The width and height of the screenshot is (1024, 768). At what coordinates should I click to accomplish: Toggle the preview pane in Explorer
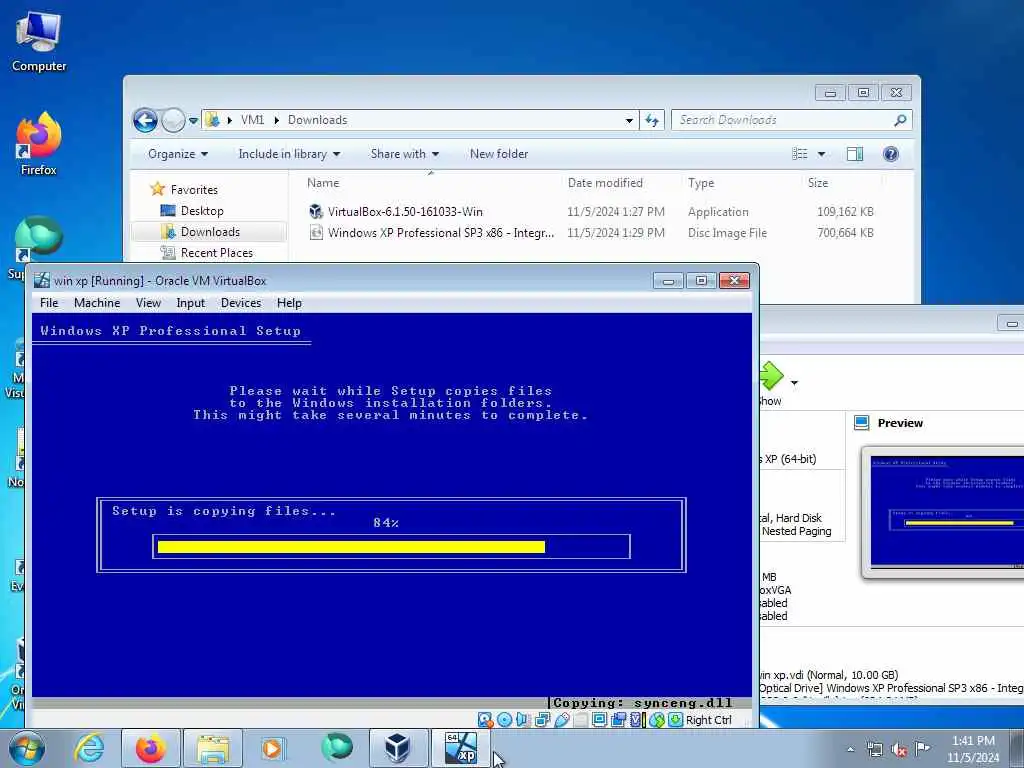point(855,154)
